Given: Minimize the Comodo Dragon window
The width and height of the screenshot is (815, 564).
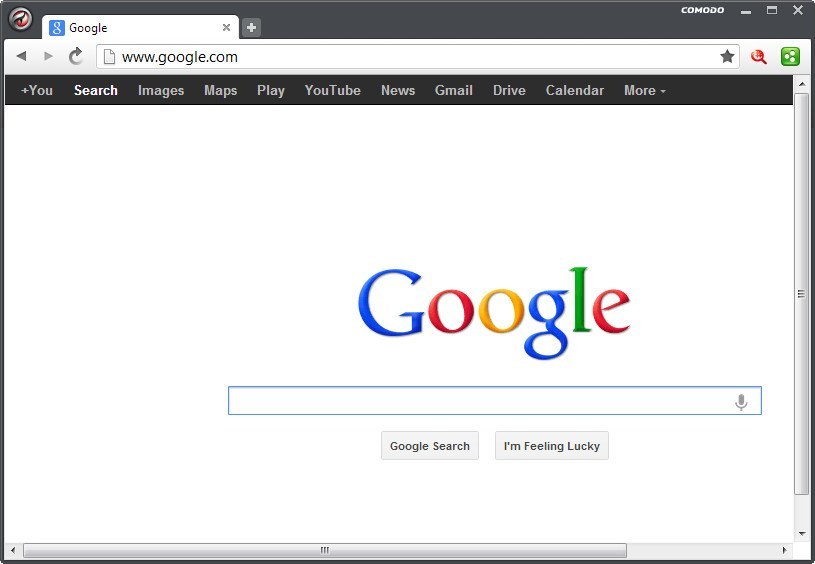Looking at the screenshot, I should 746,11.
